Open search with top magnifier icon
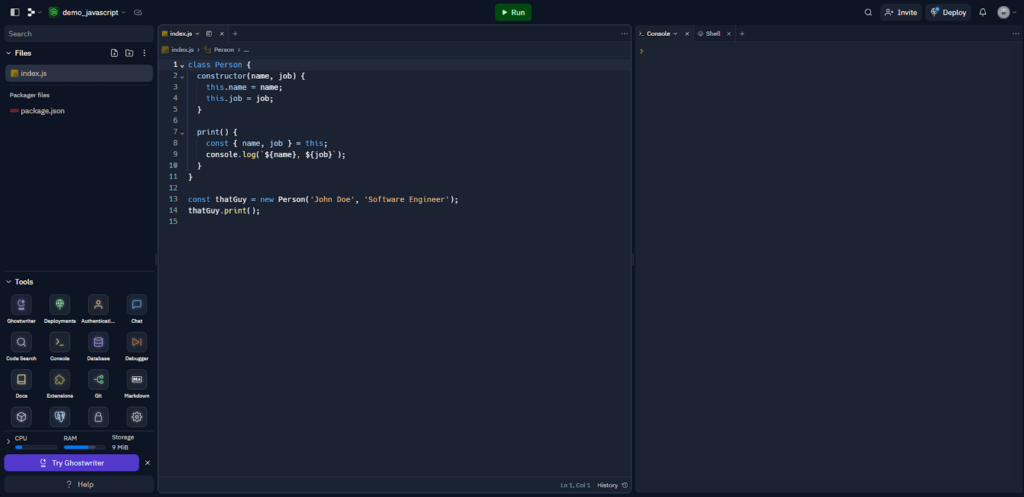This screenshot has width=1024, height=497. click(x=868, y=12)
